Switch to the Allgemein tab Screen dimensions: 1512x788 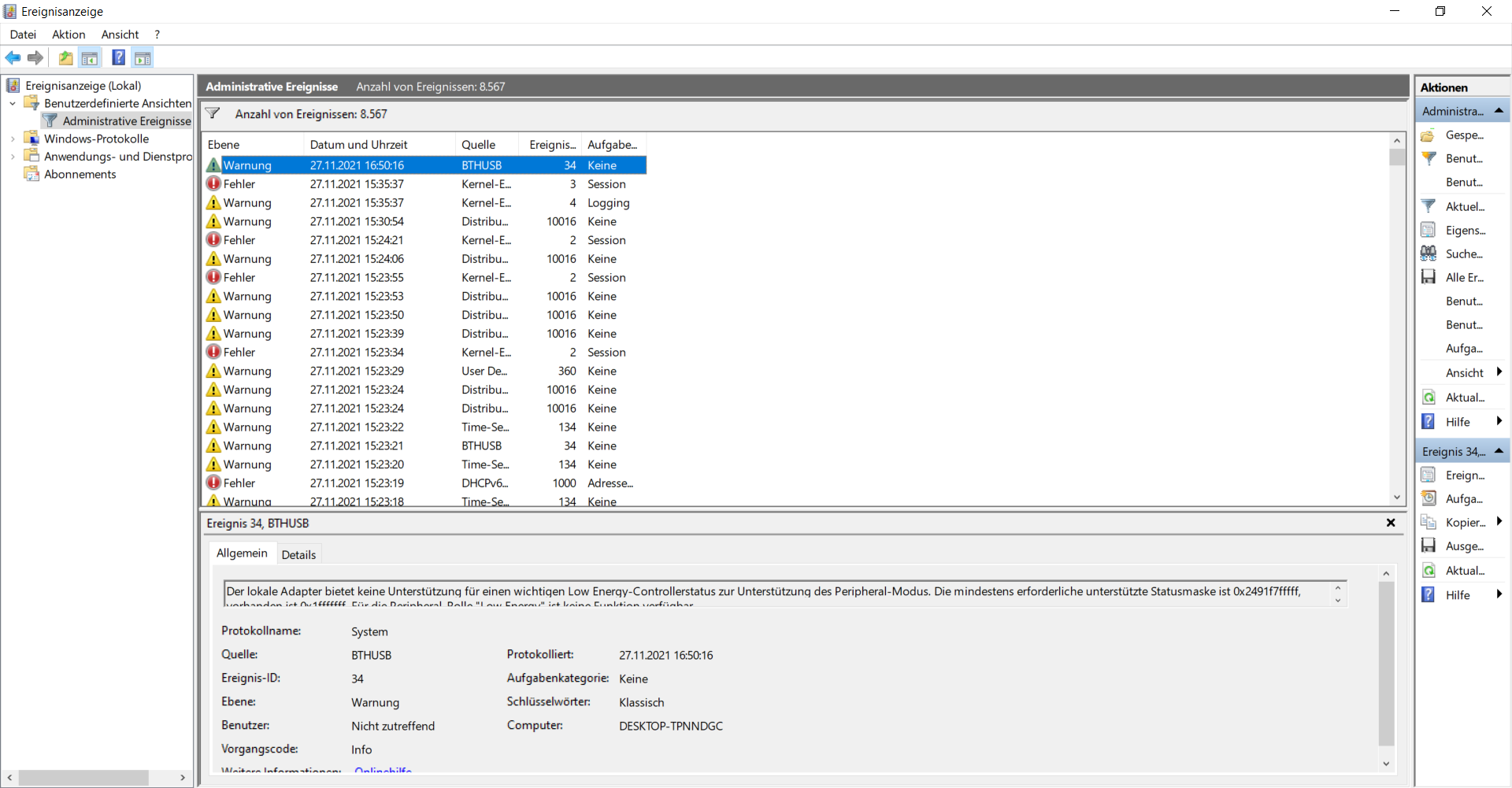(x=242, y=553)
